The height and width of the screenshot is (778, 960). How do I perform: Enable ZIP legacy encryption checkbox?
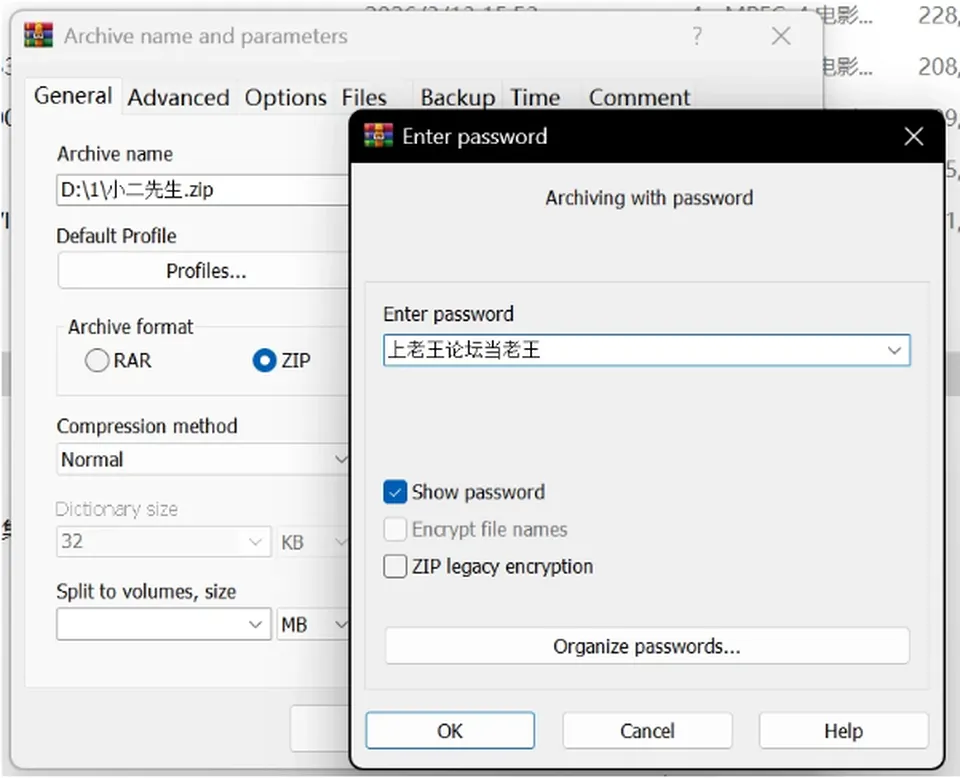click(x=395, y=566)
